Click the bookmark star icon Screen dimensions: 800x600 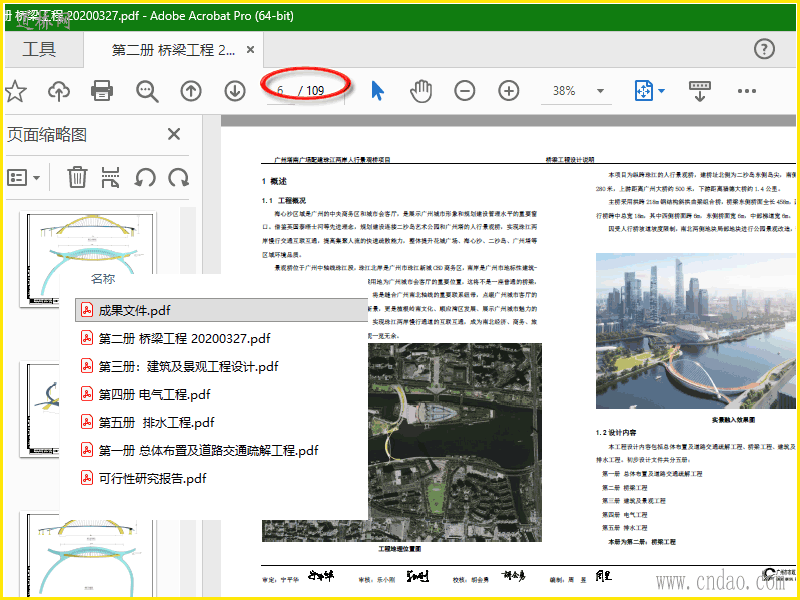[14, 91]
